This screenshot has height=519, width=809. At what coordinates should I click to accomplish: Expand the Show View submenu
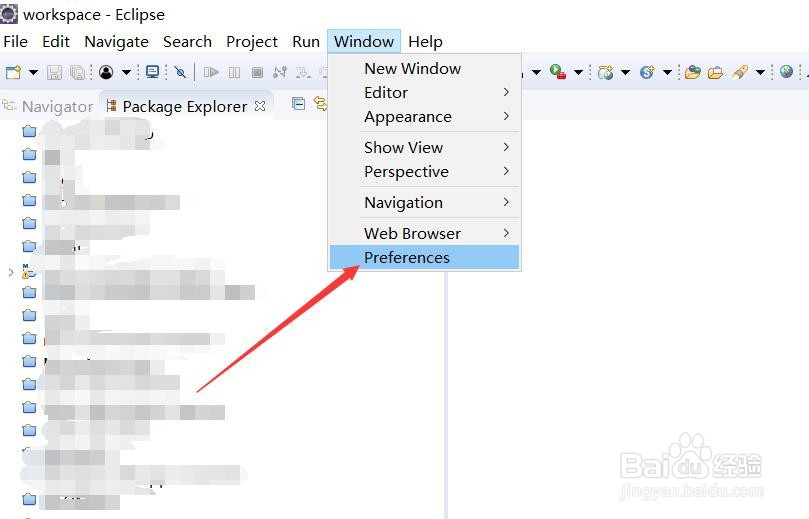pyautogui.click(x=424, y=147)
